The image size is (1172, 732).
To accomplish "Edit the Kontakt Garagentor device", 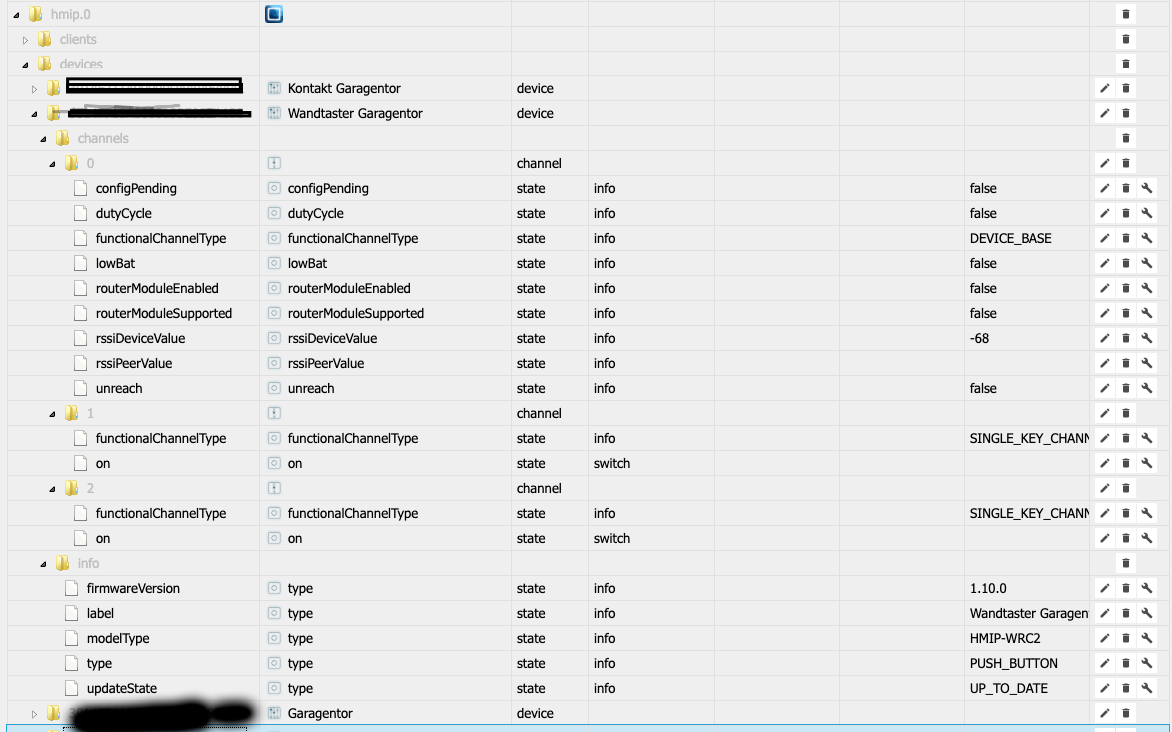I will [1104, 88].
